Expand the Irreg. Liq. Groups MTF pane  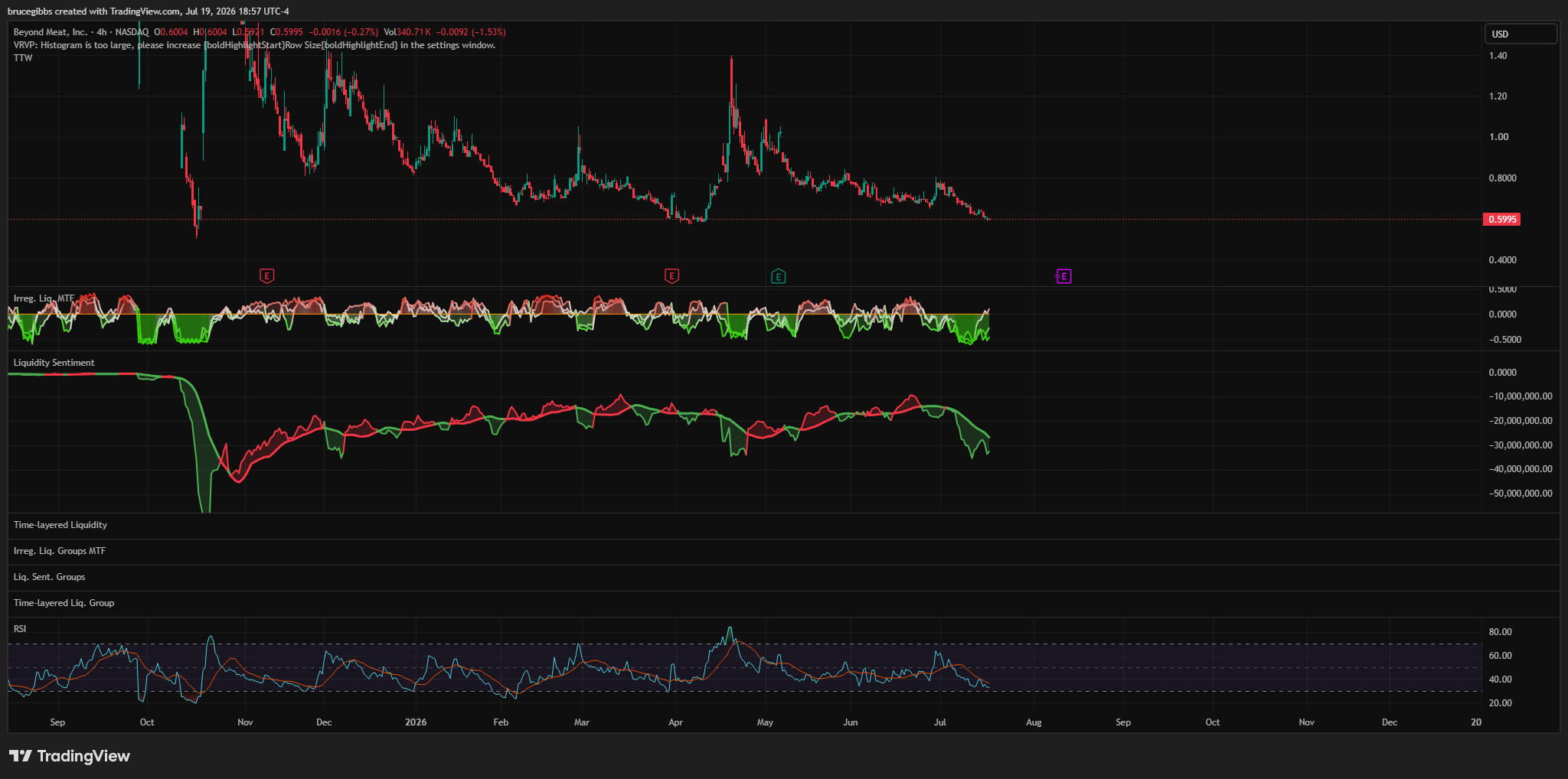tap(59, 551)
